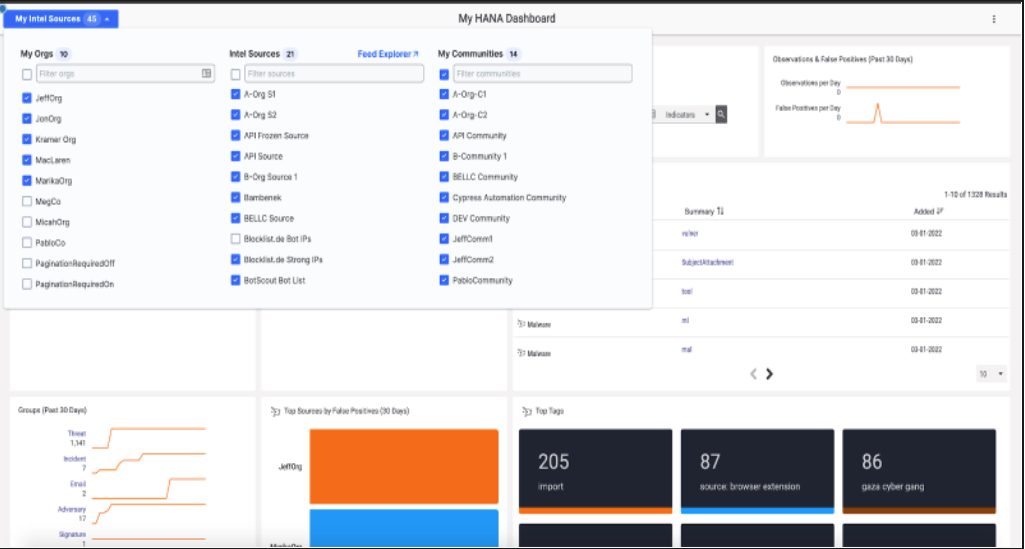Click icon beside Top Sources by False Positives
The image size is (1025, 549).
click(x=275, y=411)
